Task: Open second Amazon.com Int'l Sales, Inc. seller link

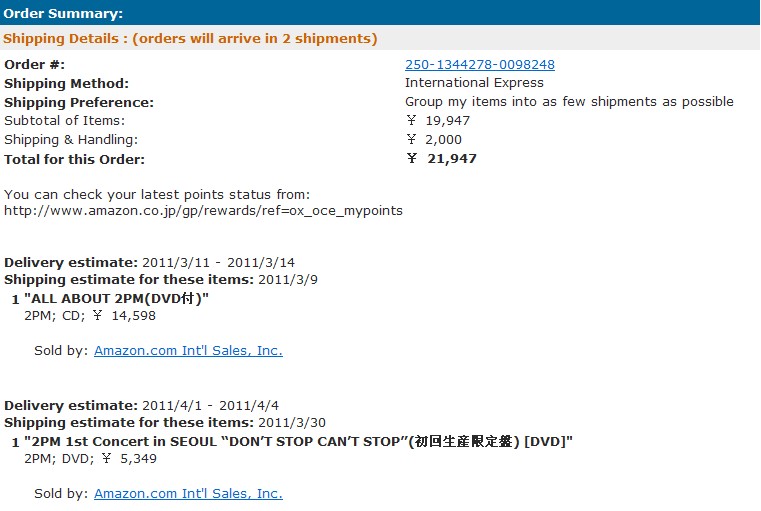Action: coord(188,494)
